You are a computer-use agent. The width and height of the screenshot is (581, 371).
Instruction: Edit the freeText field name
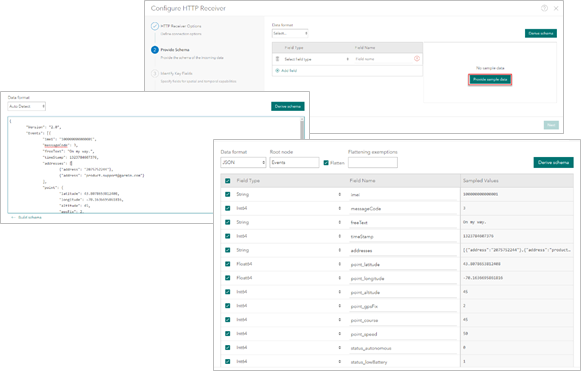(403, 222)
